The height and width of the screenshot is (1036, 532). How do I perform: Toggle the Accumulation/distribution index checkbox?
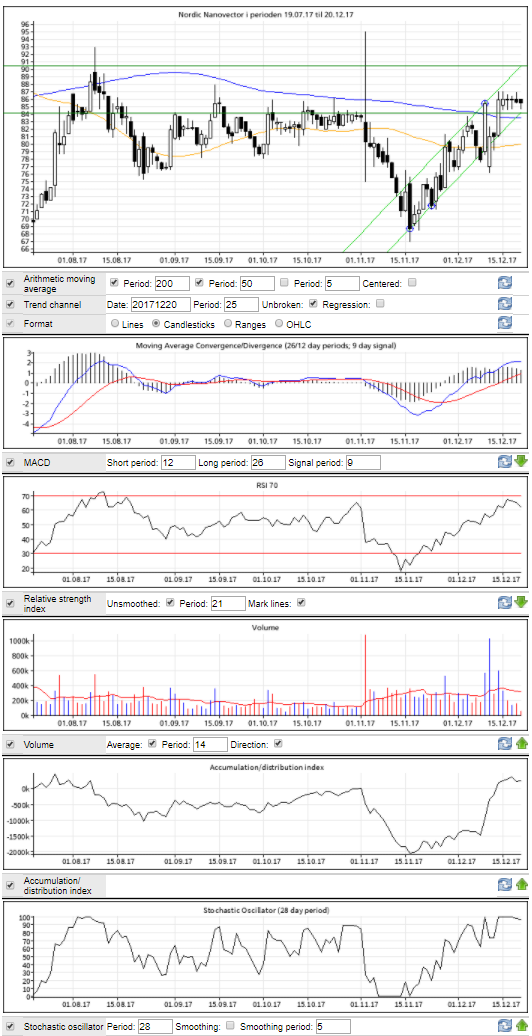coord(9,885)
